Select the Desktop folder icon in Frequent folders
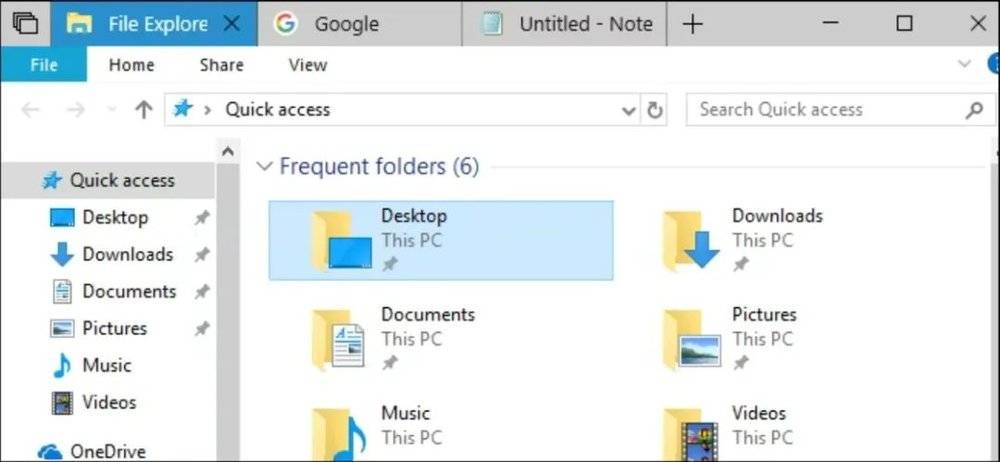Viewport: 1000px width, 462px height. point(341,241)
